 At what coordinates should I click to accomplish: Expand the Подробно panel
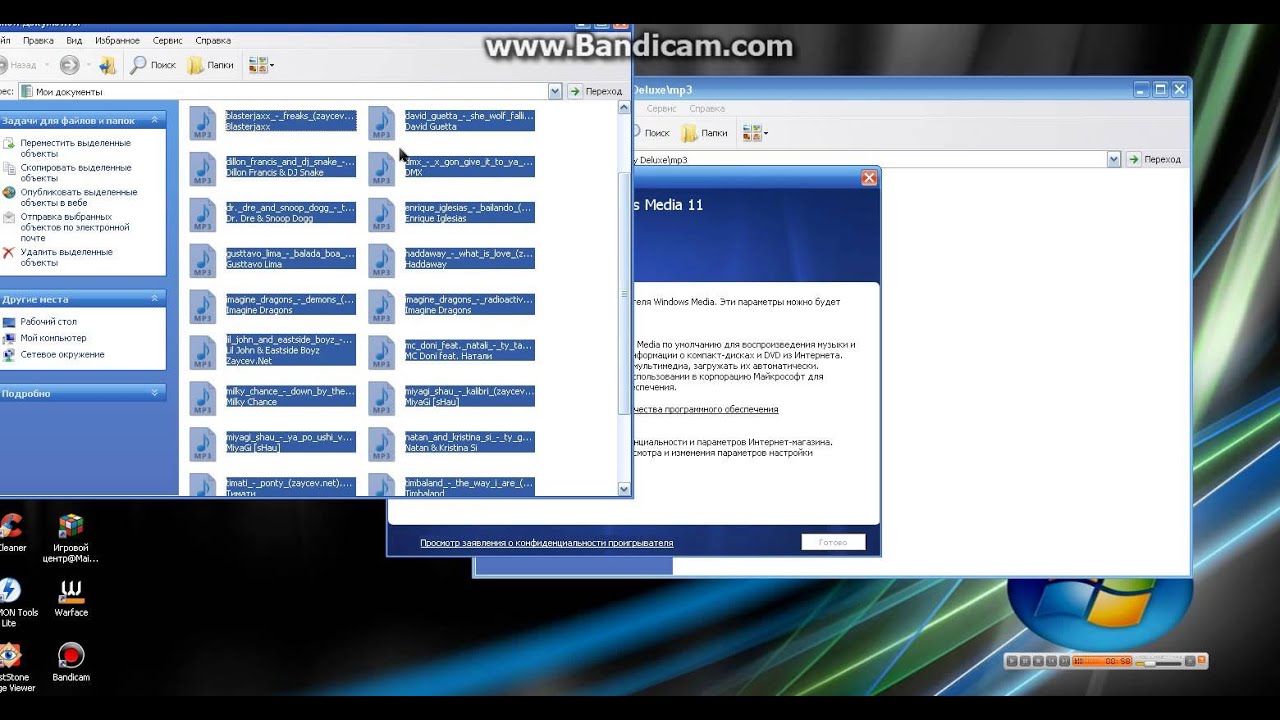coord(155,393)
